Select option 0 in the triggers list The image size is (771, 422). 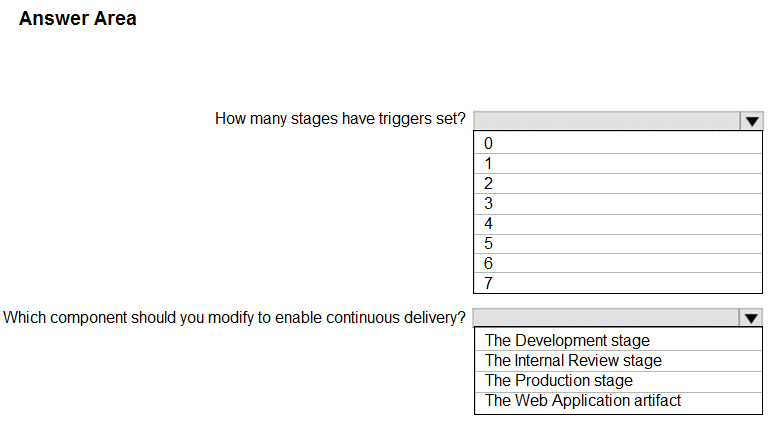tap(619, 143)
